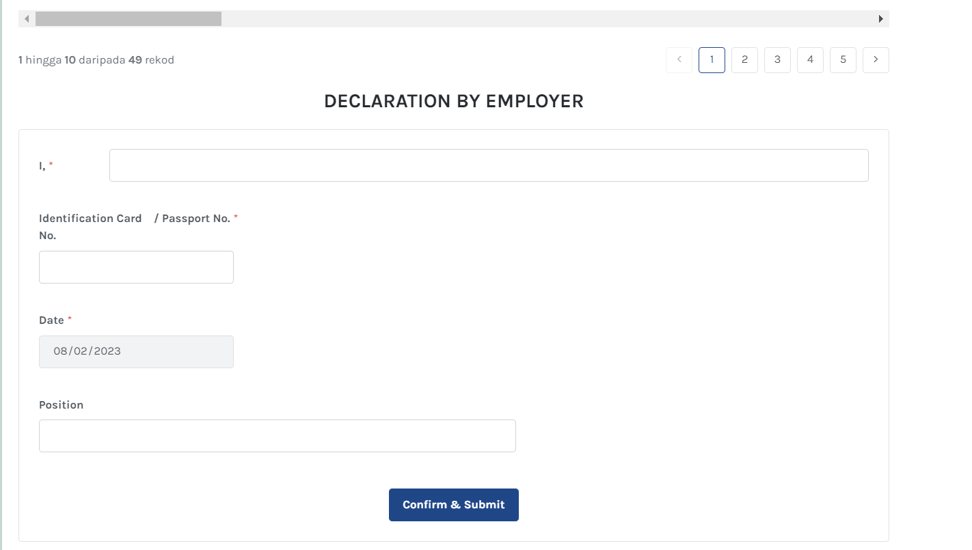Open page 2 of the records
This screenshot has height=550, width=972.
pyautogui.click(x=744, y=60)
